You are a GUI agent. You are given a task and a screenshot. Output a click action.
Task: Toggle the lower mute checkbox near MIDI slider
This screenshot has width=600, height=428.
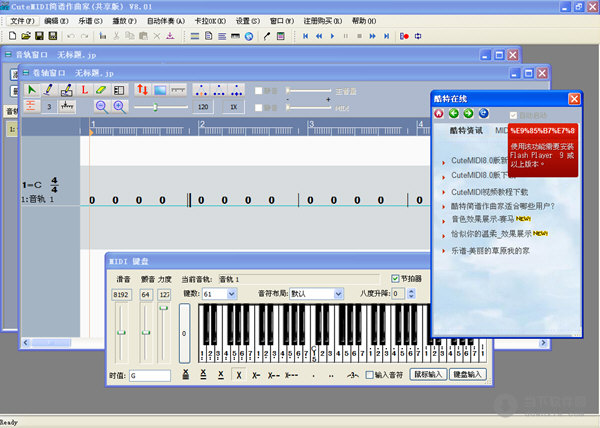pos(259,107)
